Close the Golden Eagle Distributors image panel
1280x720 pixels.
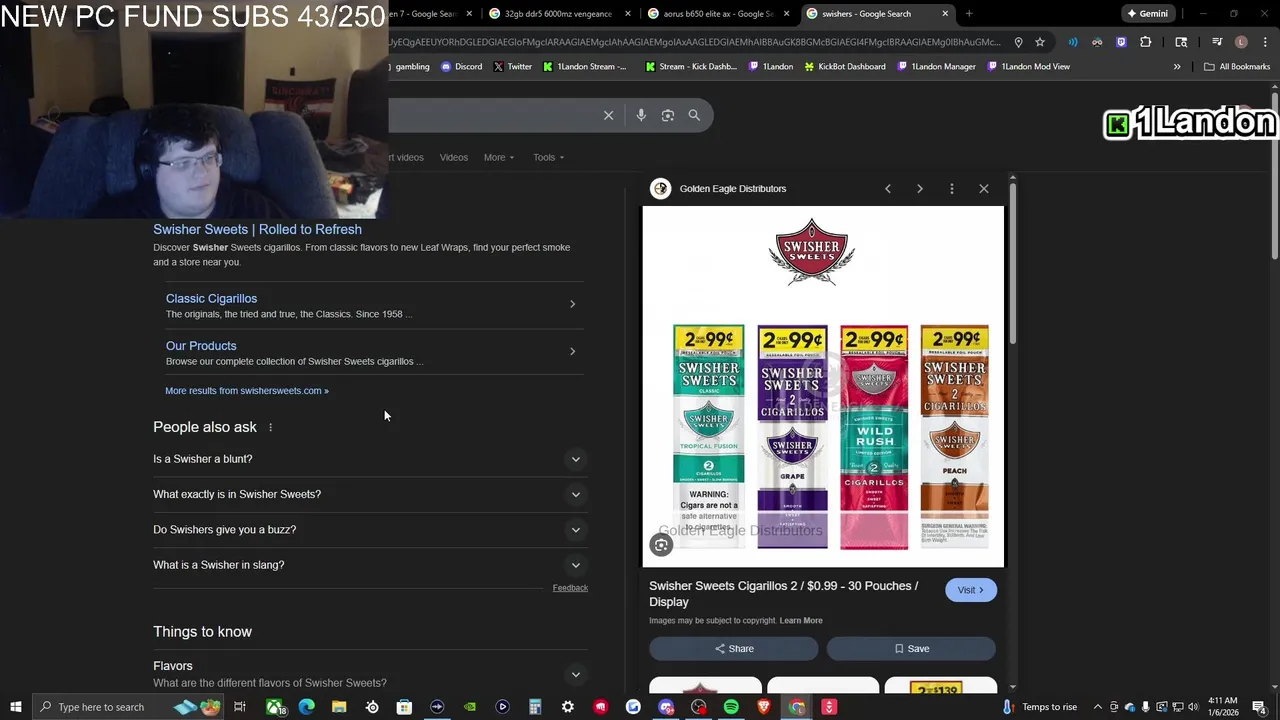click(984, 188)
